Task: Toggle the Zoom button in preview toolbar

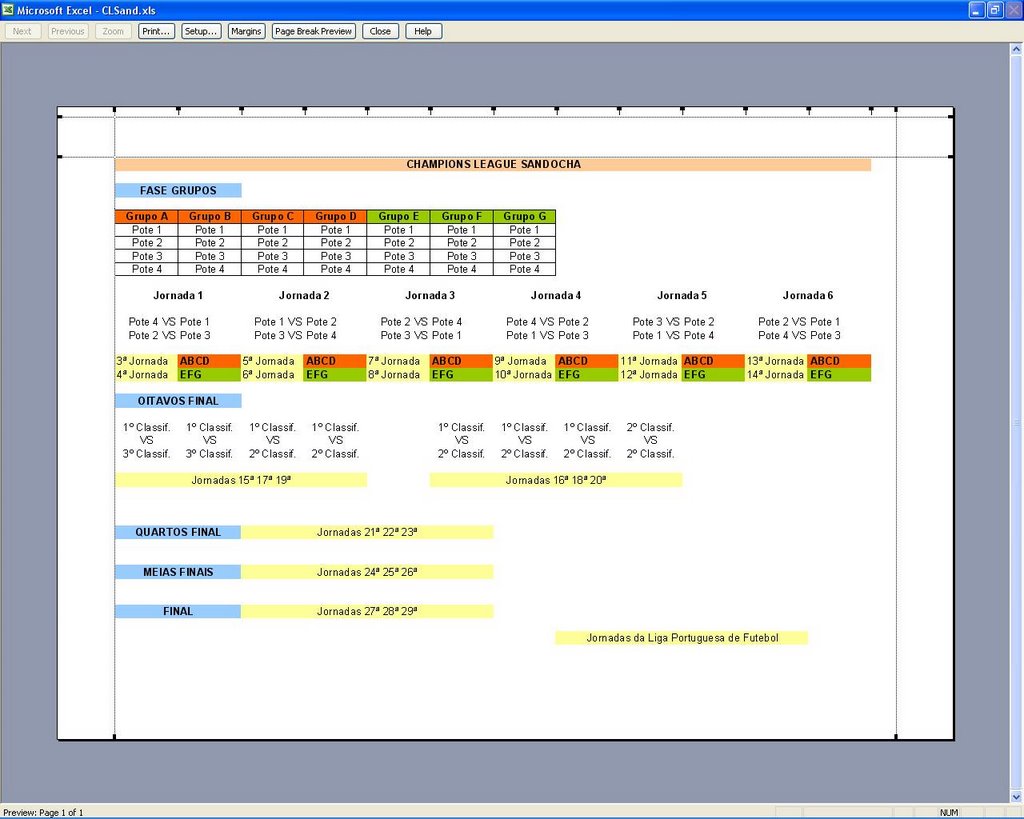Action: click(113, 31)
